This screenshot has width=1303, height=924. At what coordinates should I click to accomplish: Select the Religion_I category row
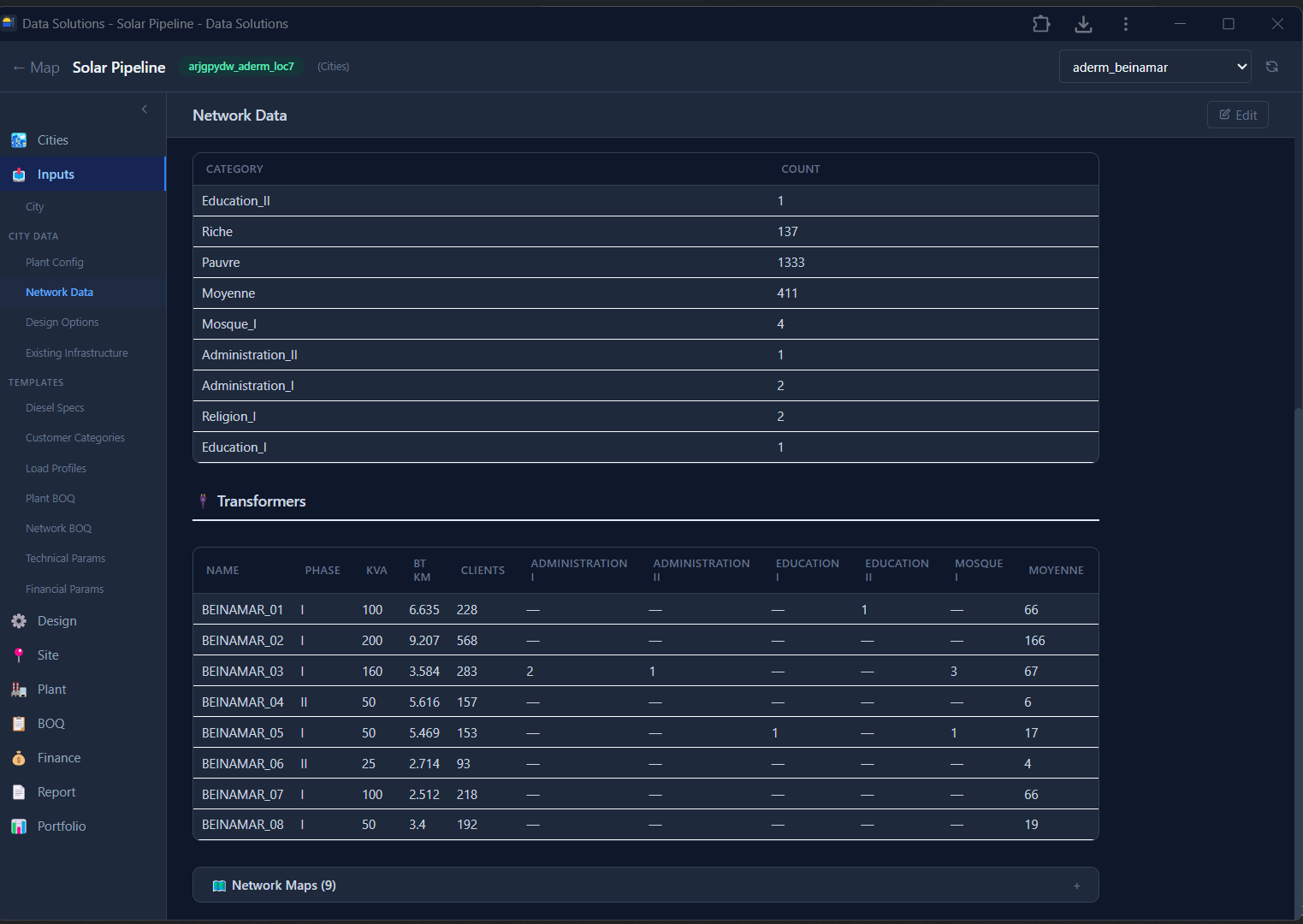pos(646,417)
